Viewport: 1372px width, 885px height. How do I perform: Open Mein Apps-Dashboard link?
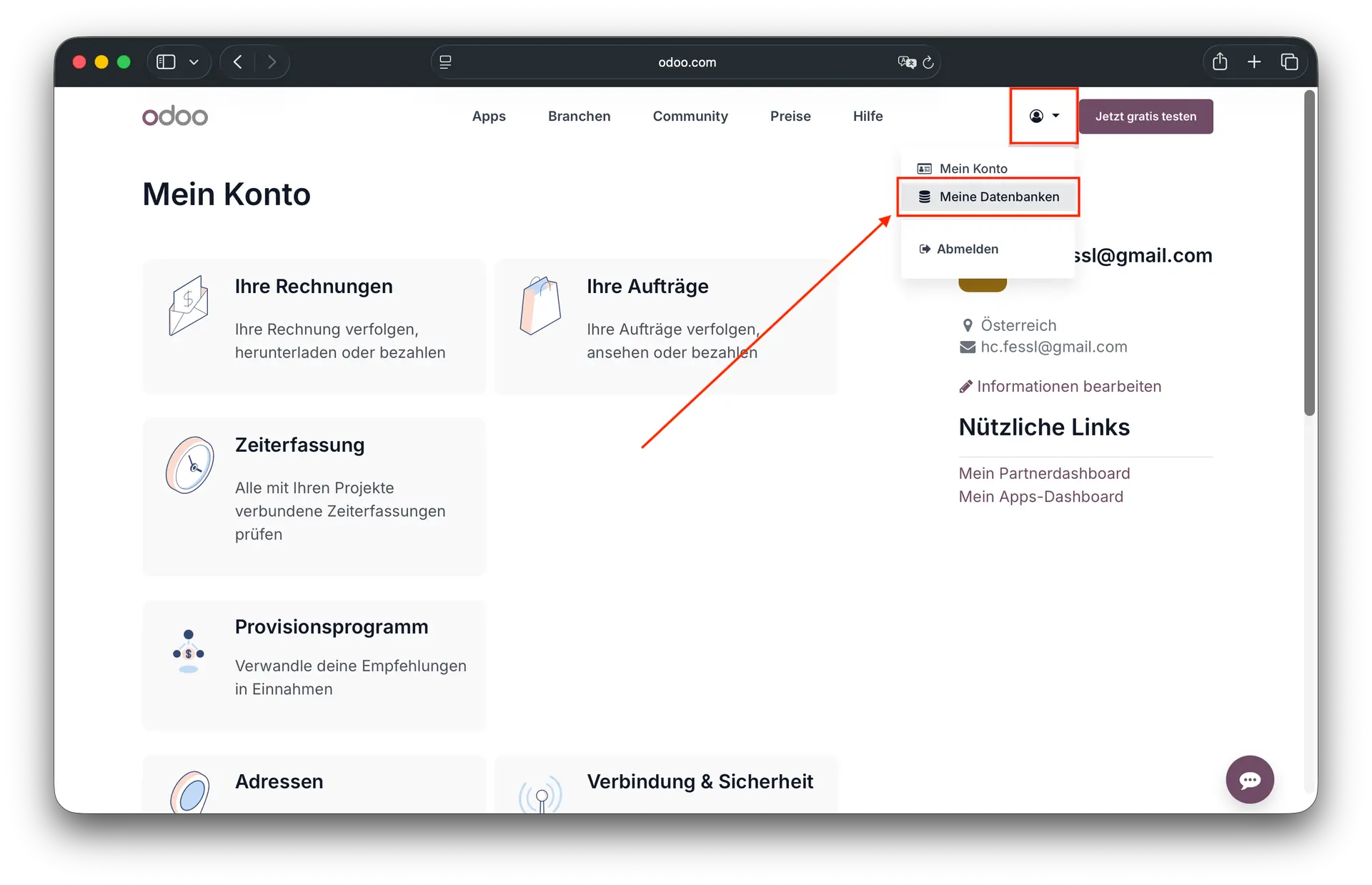point(1041,497)
